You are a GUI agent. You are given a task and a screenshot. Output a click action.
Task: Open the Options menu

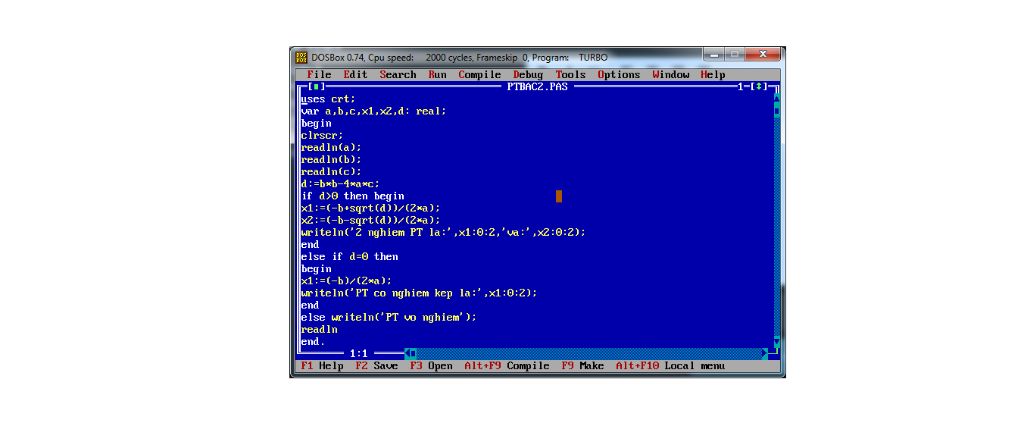coord(619,74)
